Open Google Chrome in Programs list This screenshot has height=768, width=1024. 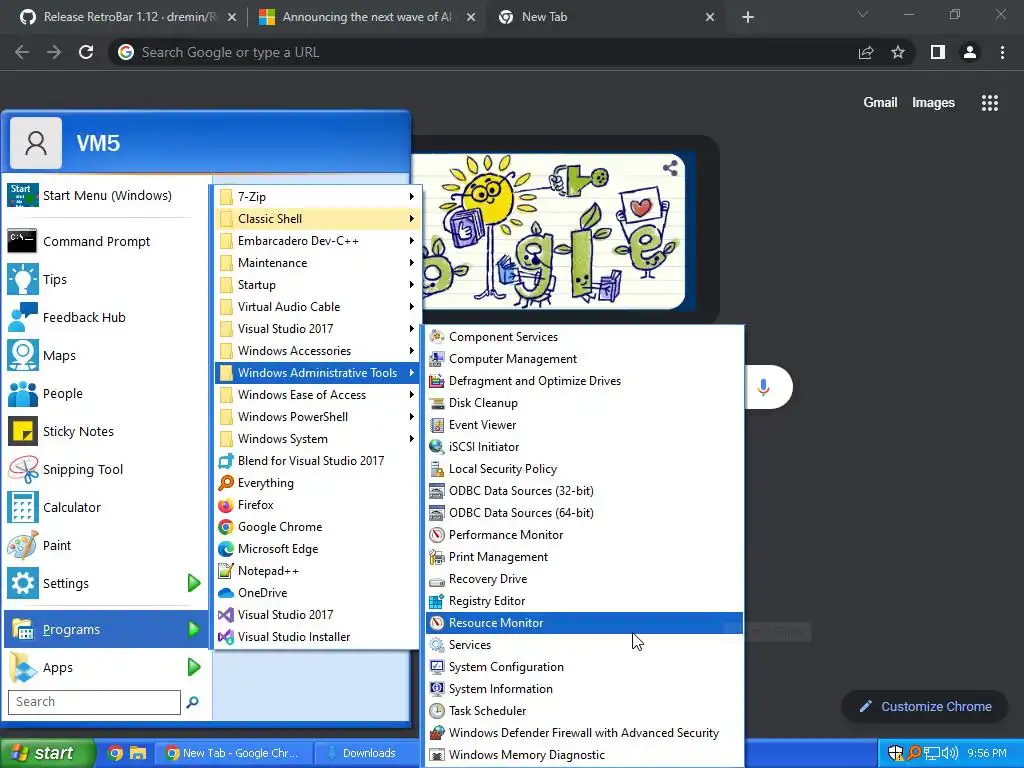(x=317, y=527)
